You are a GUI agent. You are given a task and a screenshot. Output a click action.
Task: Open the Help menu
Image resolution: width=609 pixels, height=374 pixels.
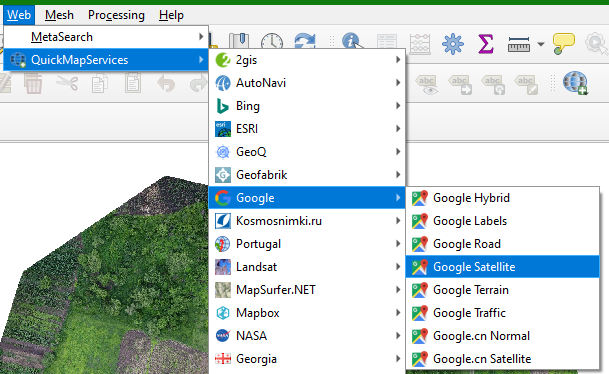(x=171, y=15)
